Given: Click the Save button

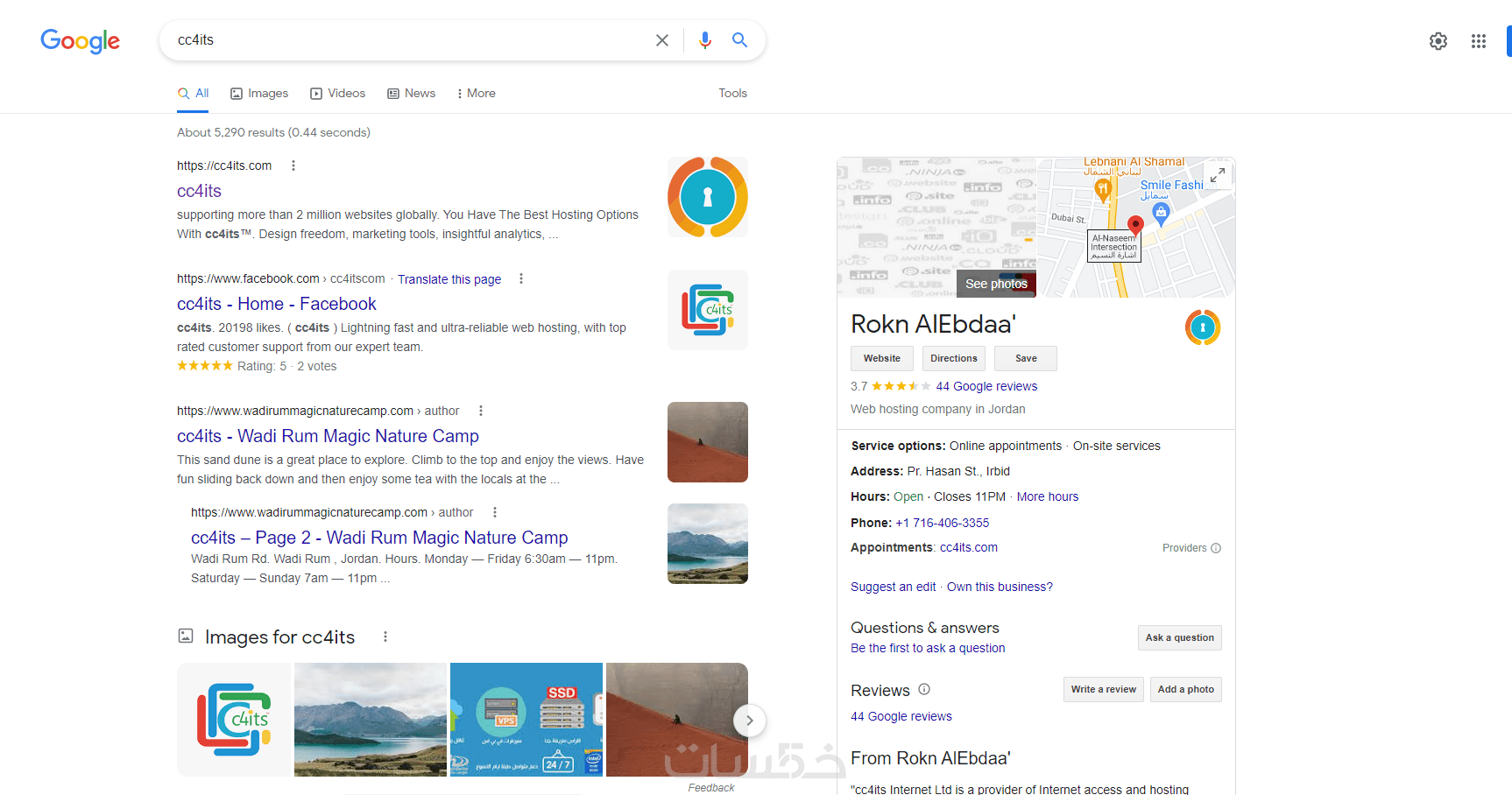Looking at the screenshot, I should click(1026, 358).
